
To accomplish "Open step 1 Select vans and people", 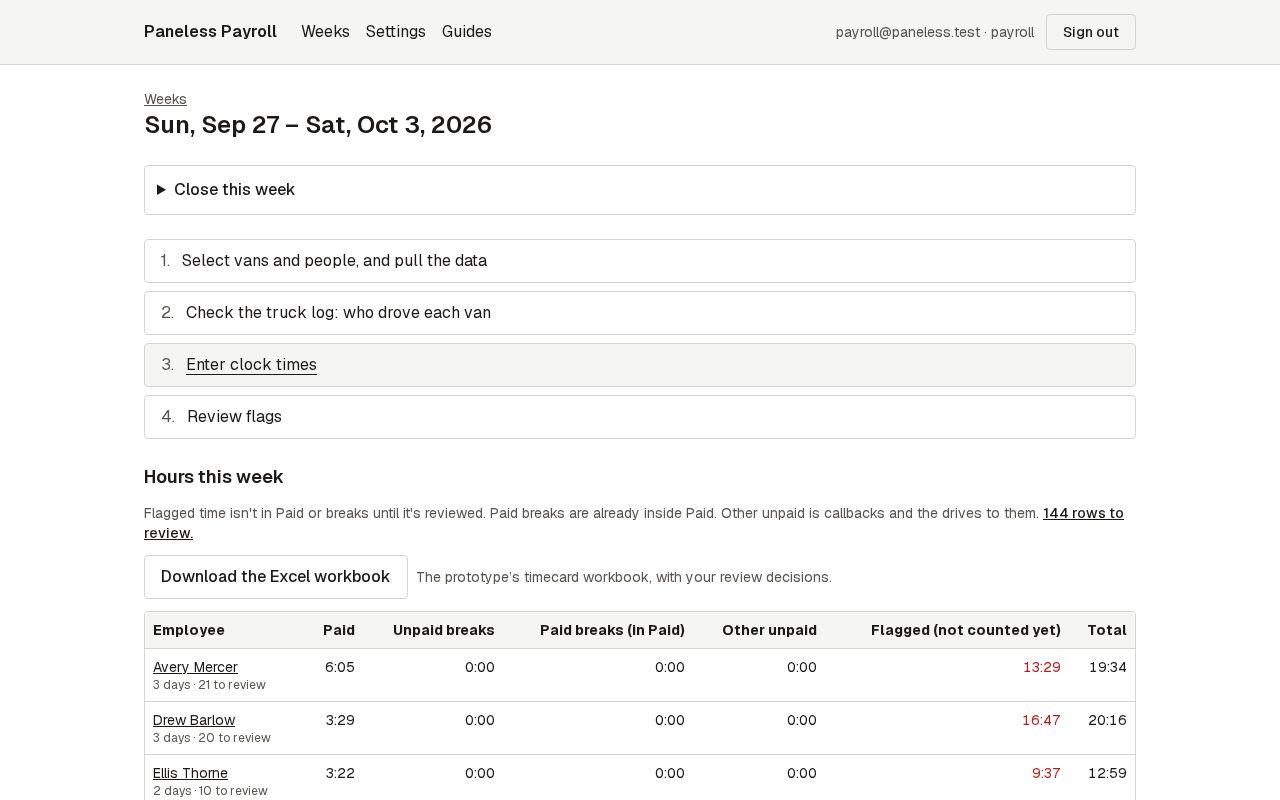I will [640, 261].
